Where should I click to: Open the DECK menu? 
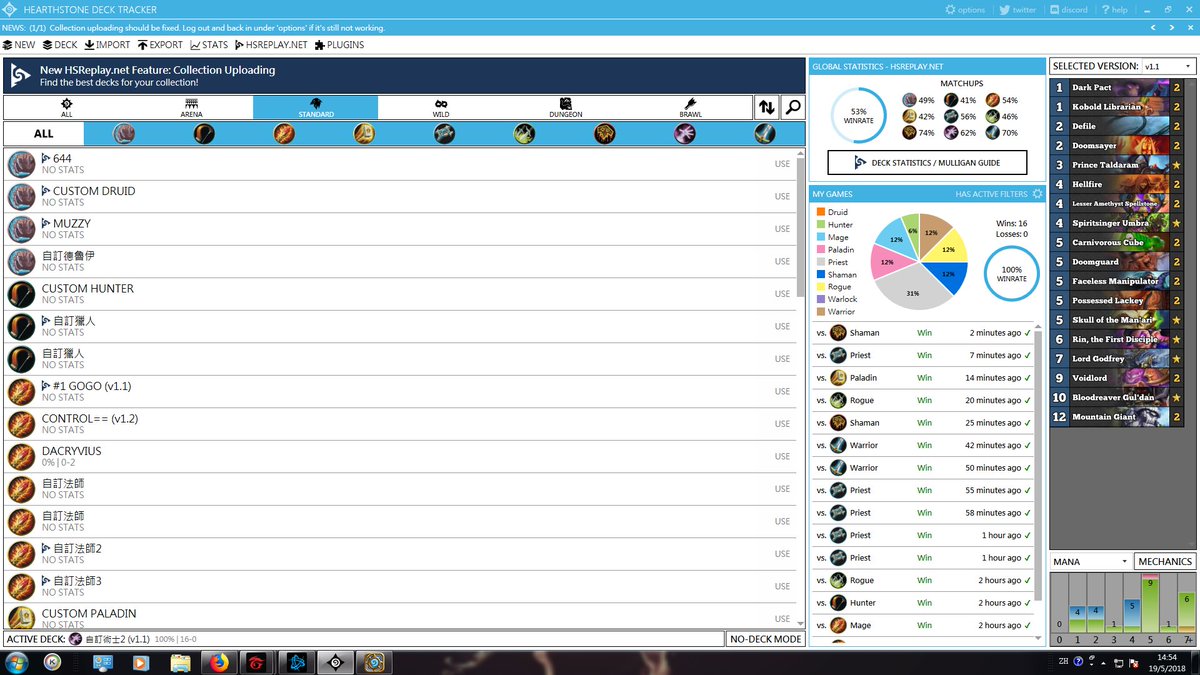coord(60,45)
